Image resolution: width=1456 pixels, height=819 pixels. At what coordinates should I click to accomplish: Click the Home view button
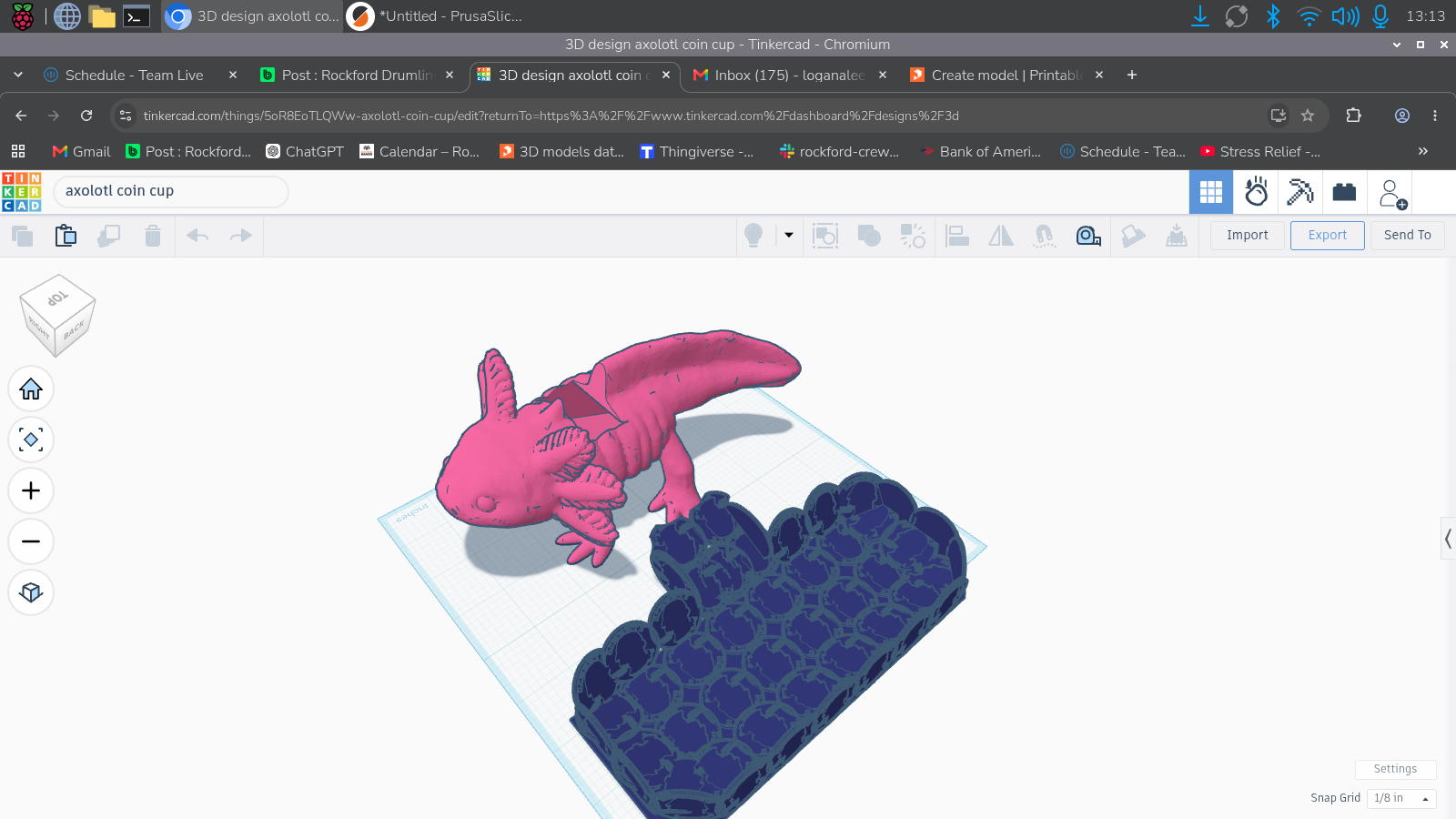tap(31, 389)
